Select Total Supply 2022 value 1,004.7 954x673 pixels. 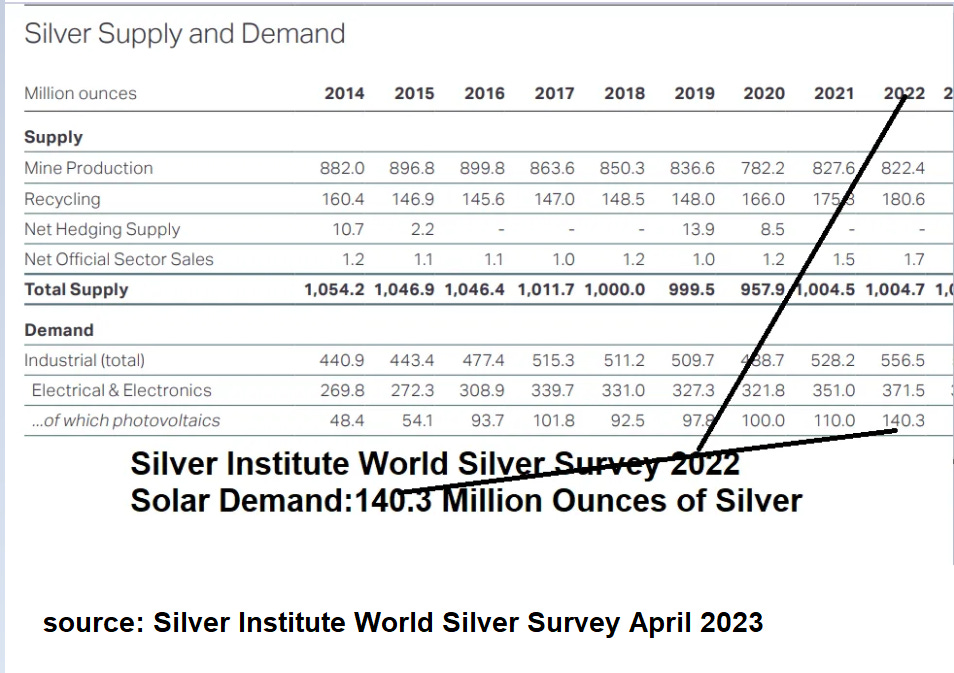click(x=895, y=290)
